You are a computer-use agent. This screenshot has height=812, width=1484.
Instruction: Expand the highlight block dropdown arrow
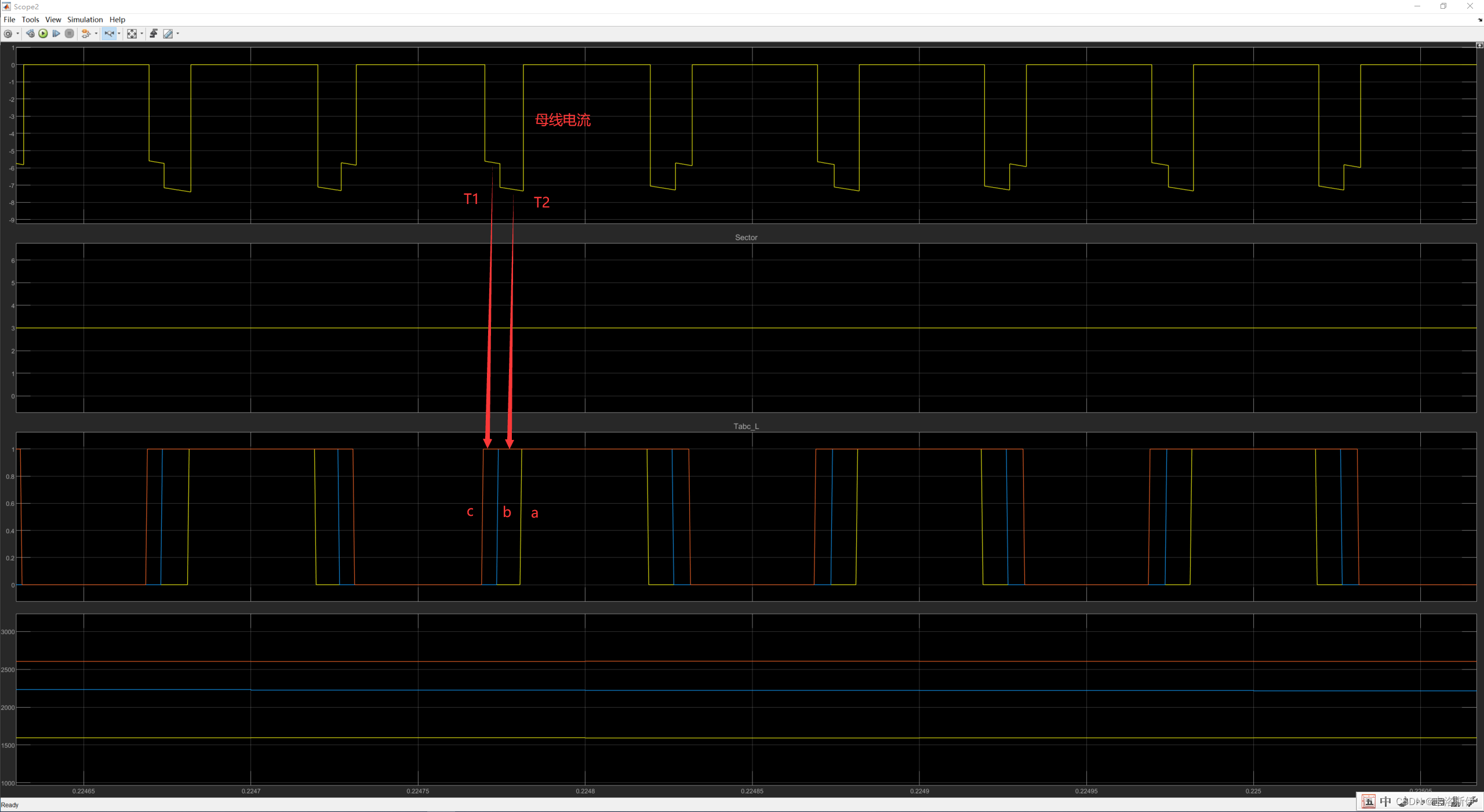click(96, 34)
